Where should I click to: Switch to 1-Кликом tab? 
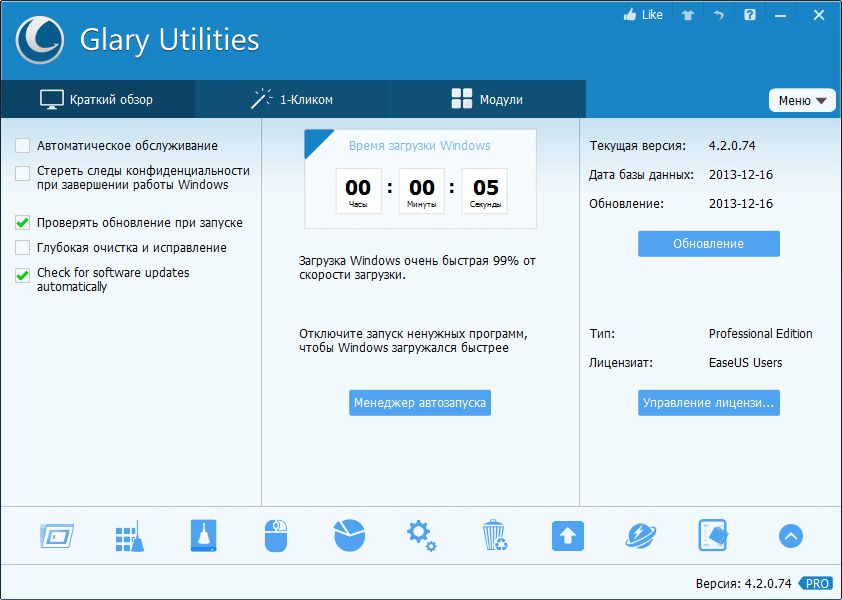click(x=292, y=99)
